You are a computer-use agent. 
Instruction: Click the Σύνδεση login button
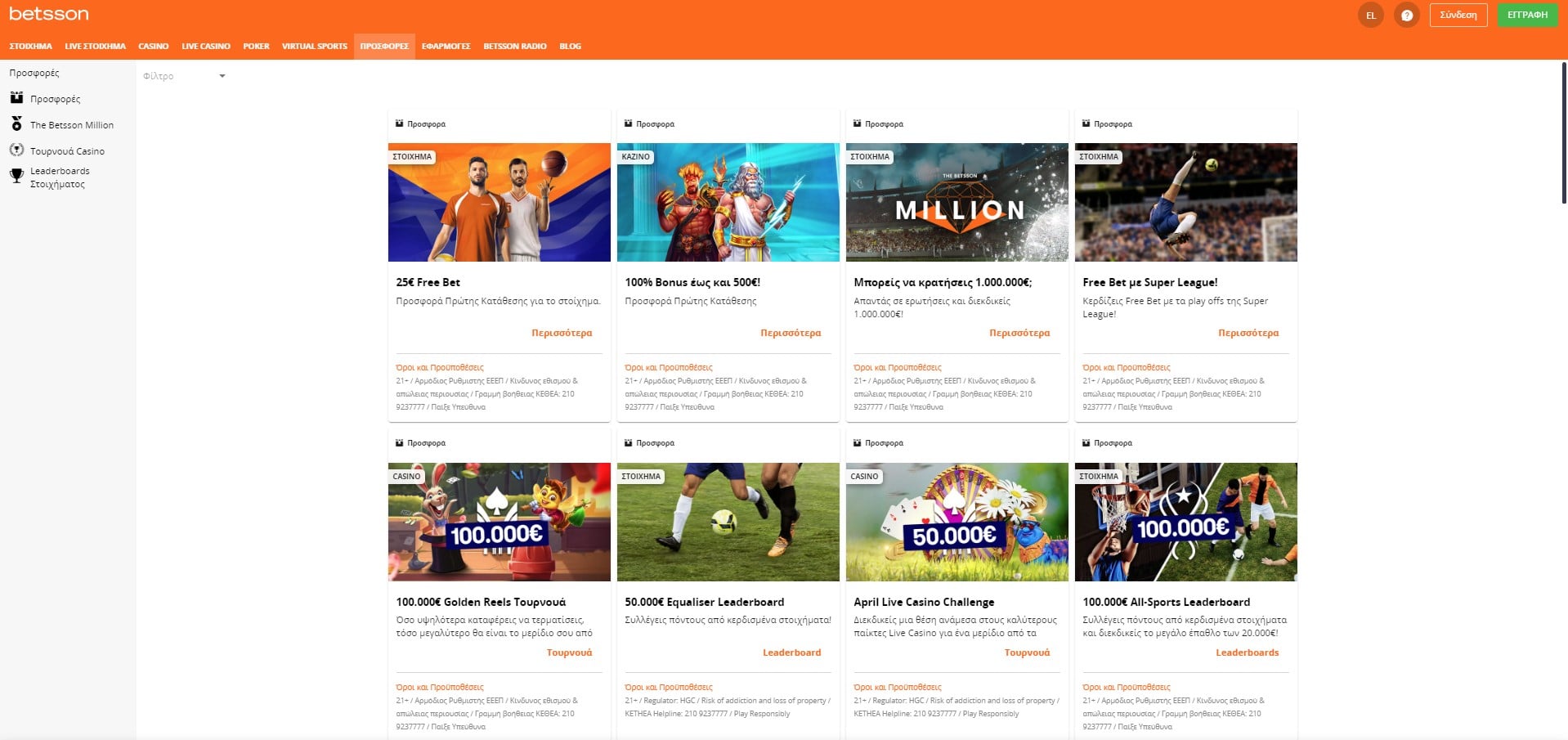[x=1458, y=15]
